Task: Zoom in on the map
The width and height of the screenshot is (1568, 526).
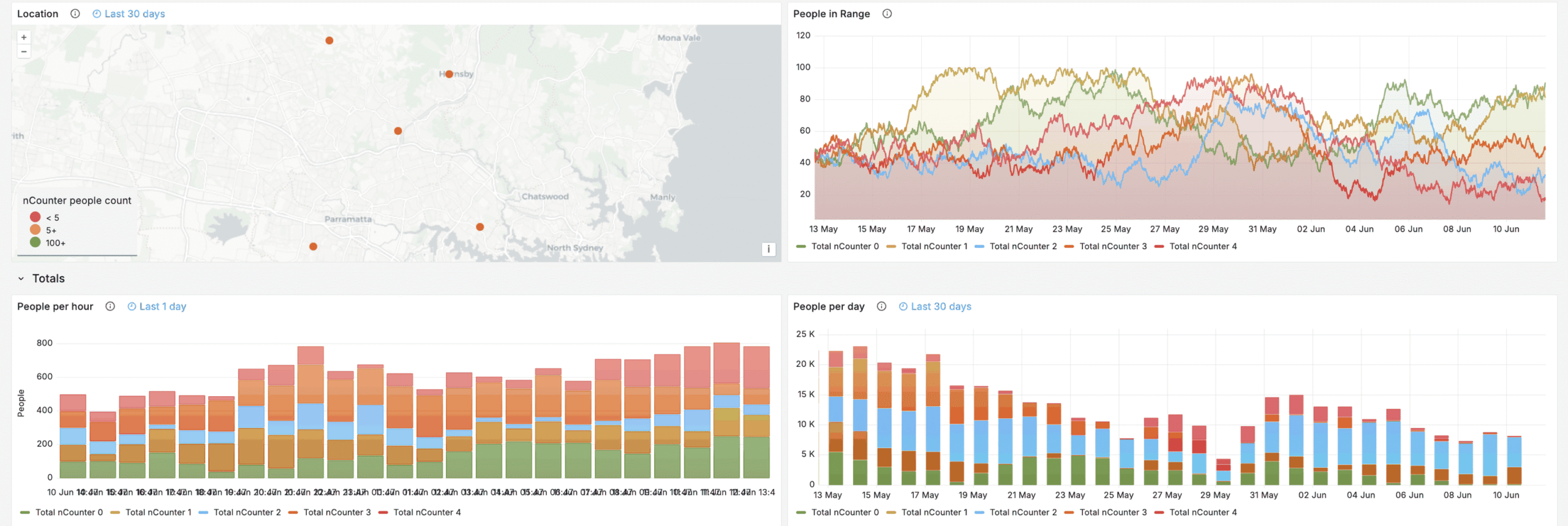Action: pyautogui.click(x=24, y=37)
